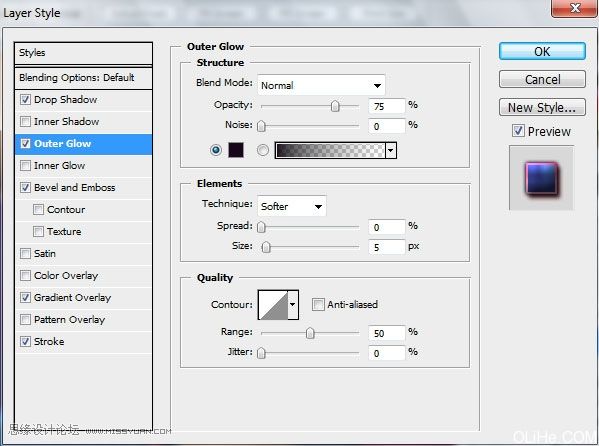Click the glow color swatch
599x446 pixels.
pyautogui.click(x=236, y=150)
